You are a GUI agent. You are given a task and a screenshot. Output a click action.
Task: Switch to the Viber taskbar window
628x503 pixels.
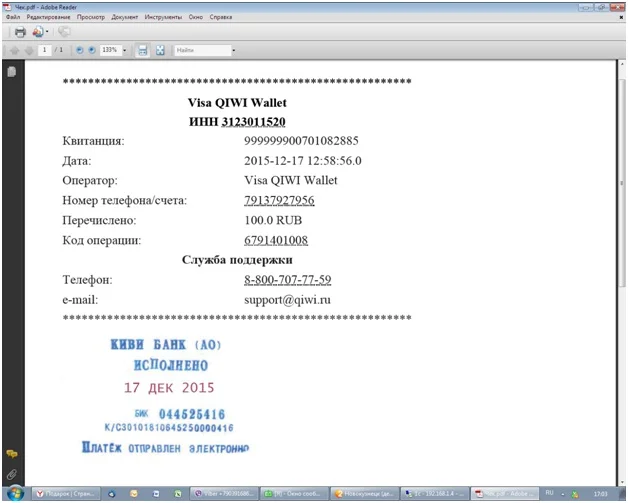(x=224, y=494)
